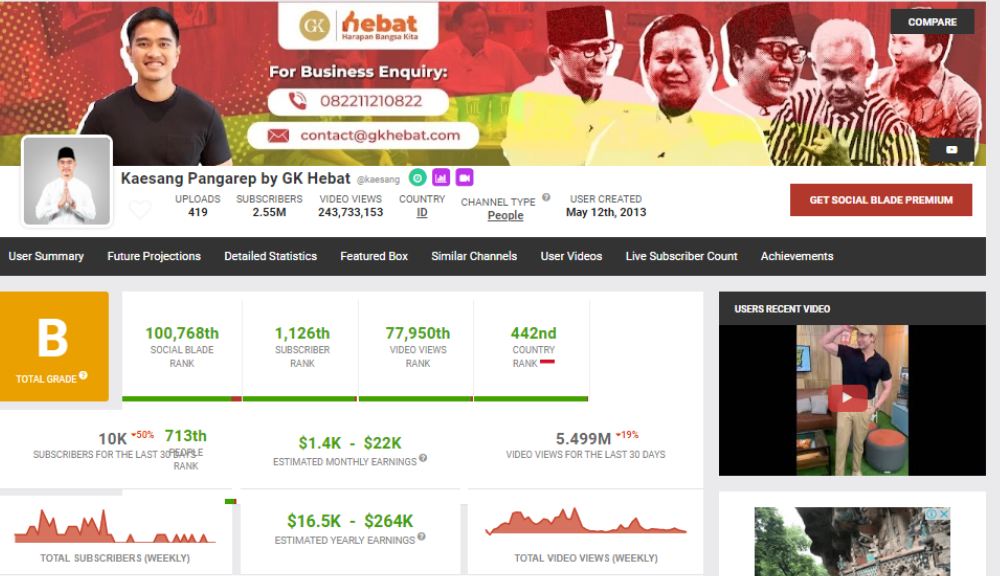1000x576 pixels.
Task: Click the 442nd country rank
Action: point(533,333)
